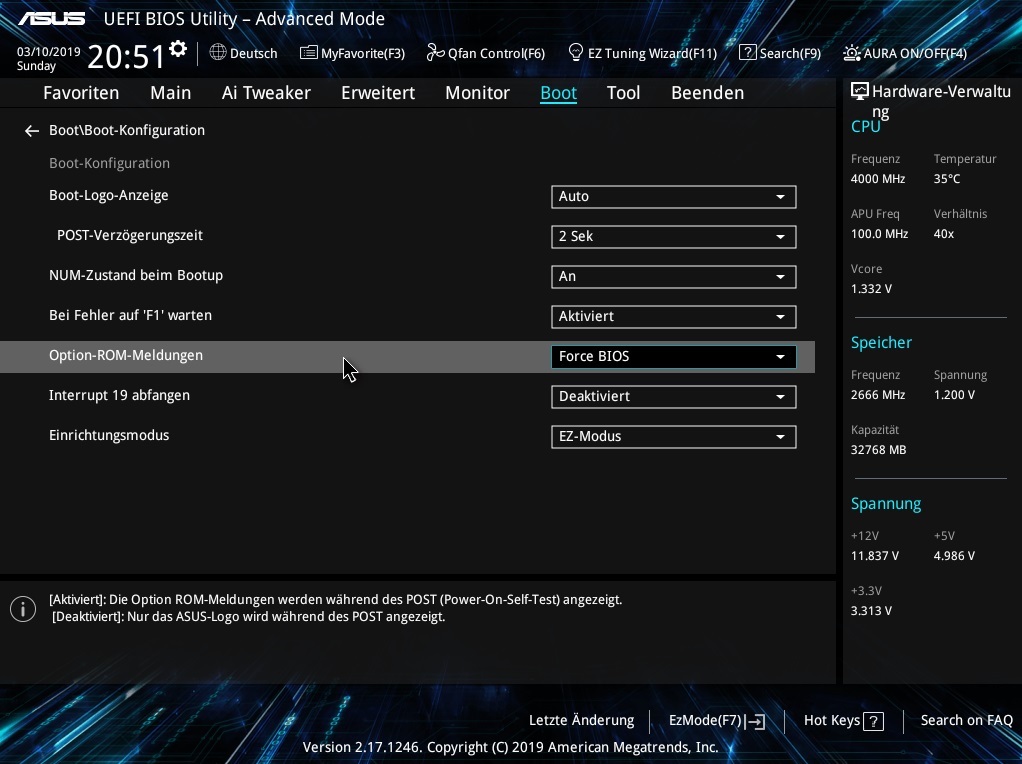
Task: Open the Boot-Logo-Anzeige dropdown
Action: pyautogui.click(x=673, y=197)
